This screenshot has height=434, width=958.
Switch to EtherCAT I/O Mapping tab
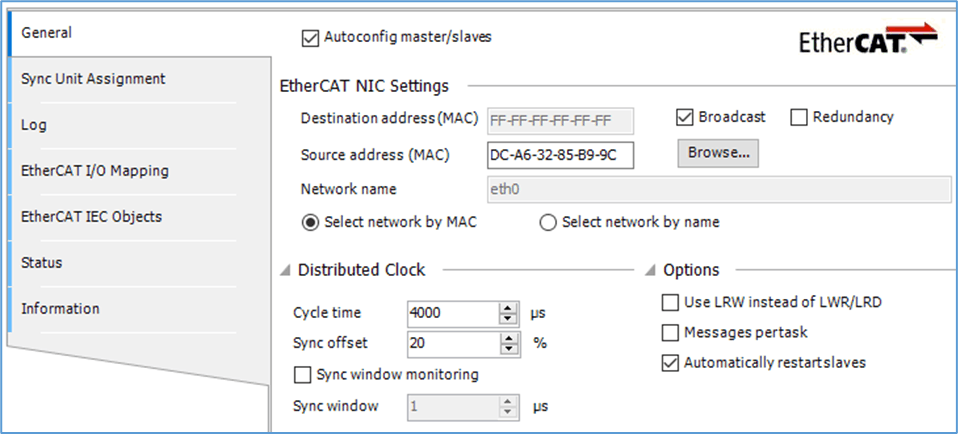coord(94,171)
